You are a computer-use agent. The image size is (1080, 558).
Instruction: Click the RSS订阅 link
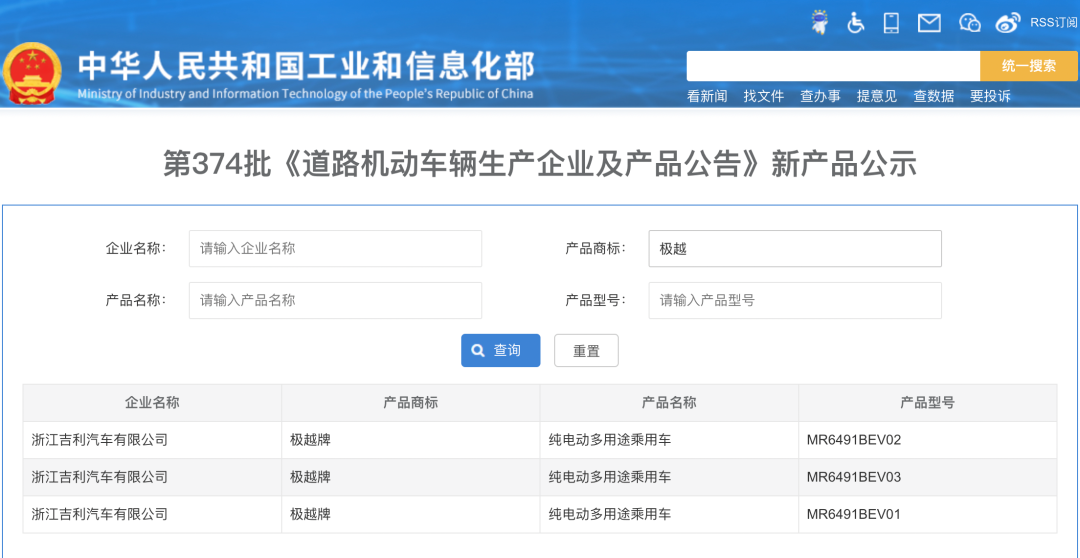1053,23
